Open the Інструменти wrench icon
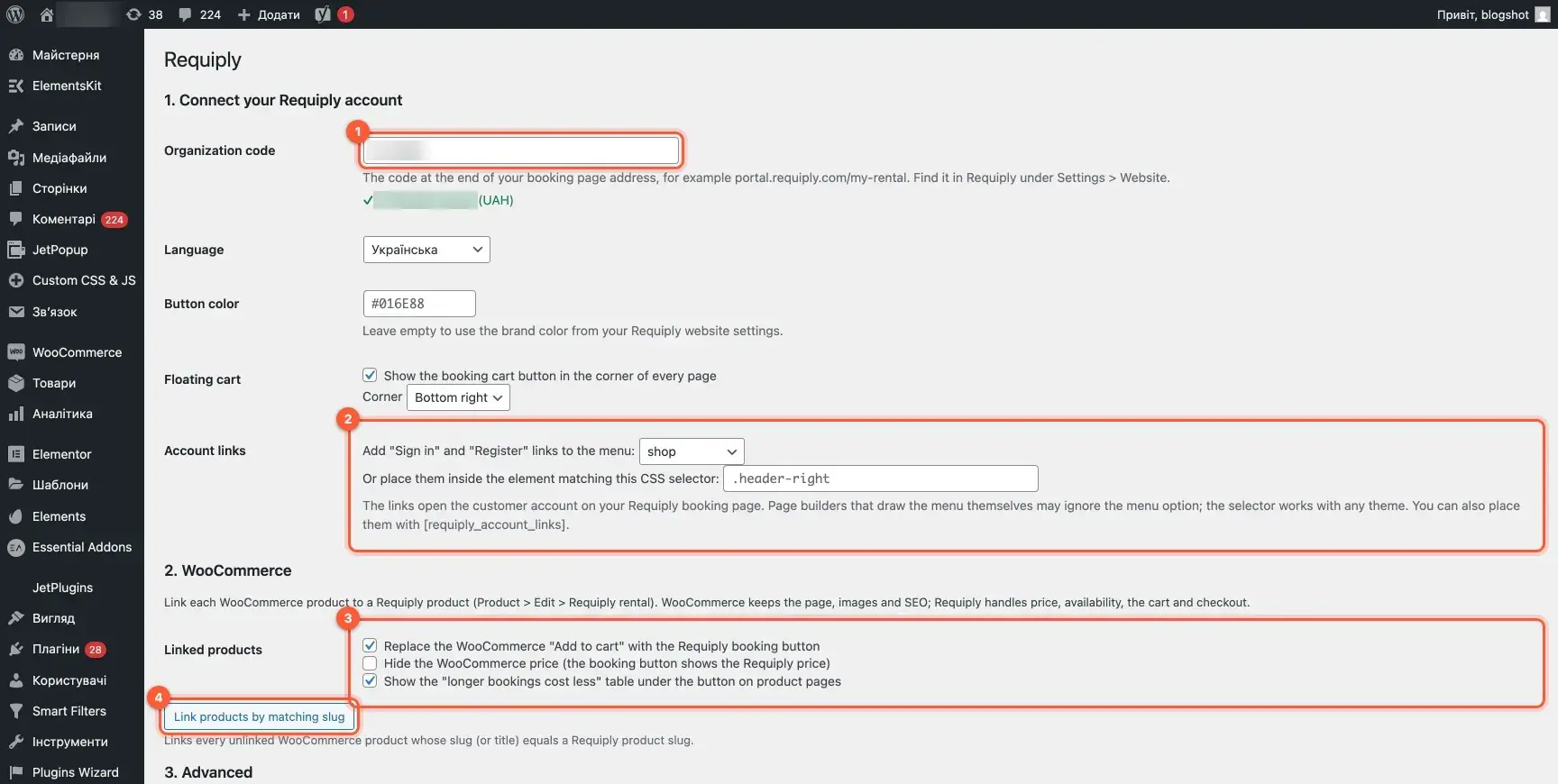The image size is (1558, 784). [x=16, y=742]
